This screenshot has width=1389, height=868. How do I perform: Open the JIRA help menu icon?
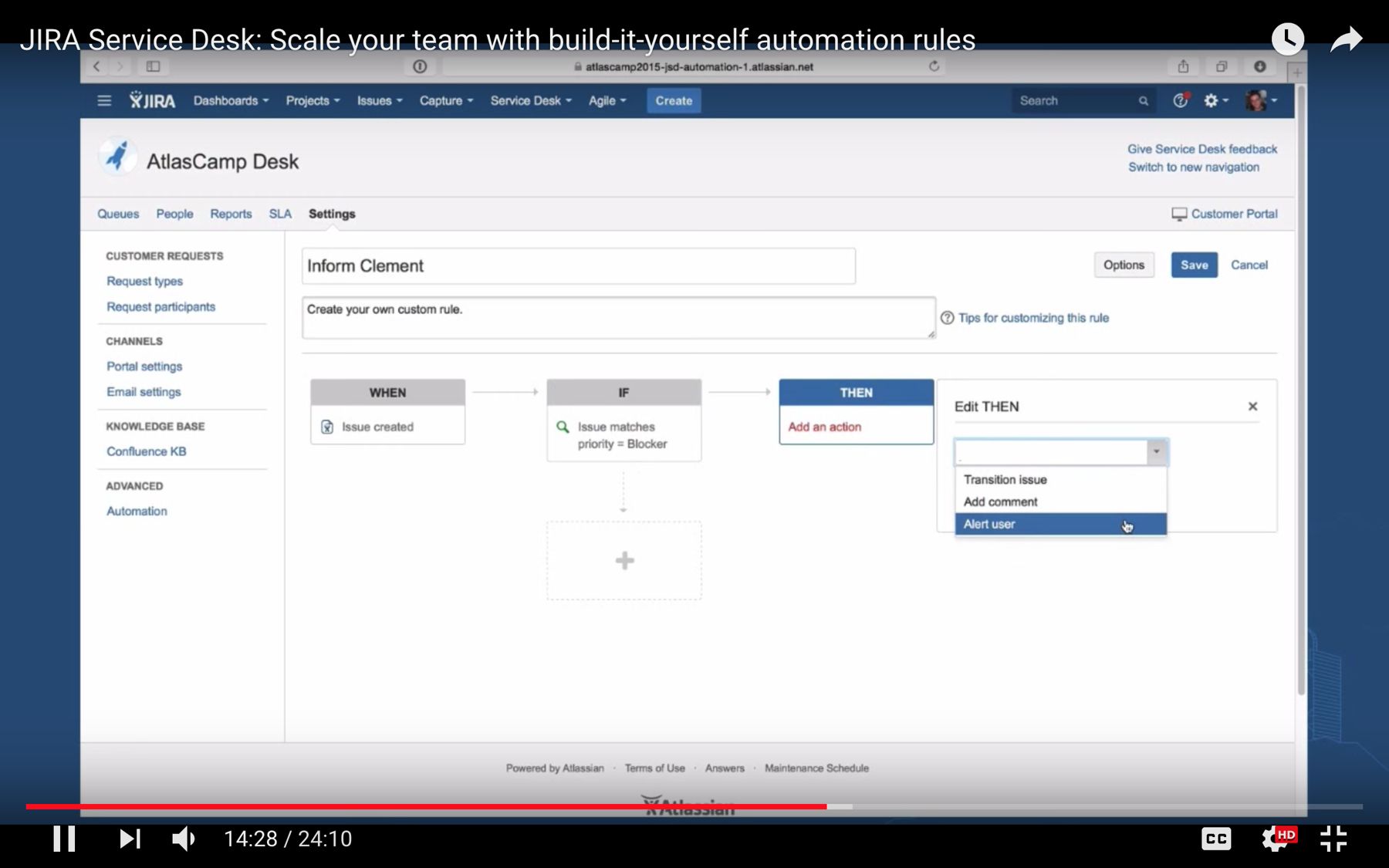(1181, 100)
